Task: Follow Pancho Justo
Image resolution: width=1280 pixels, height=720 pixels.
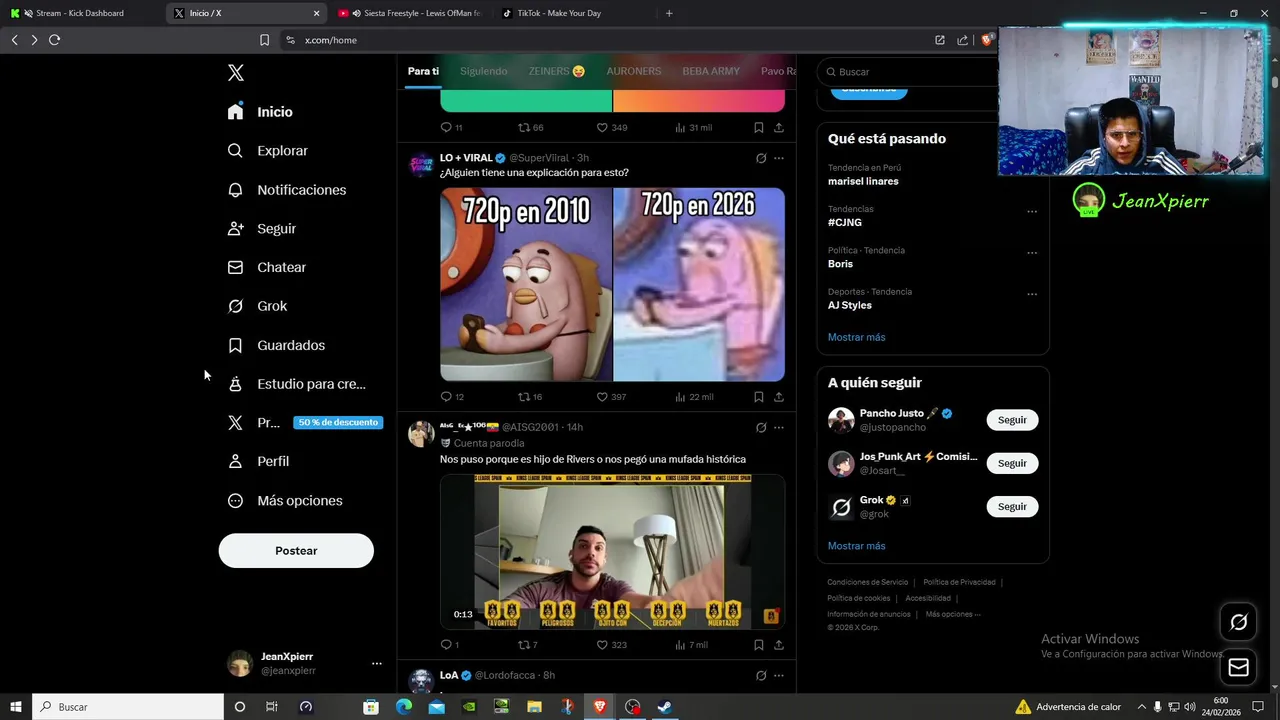Action: [x=1012, y=420]
